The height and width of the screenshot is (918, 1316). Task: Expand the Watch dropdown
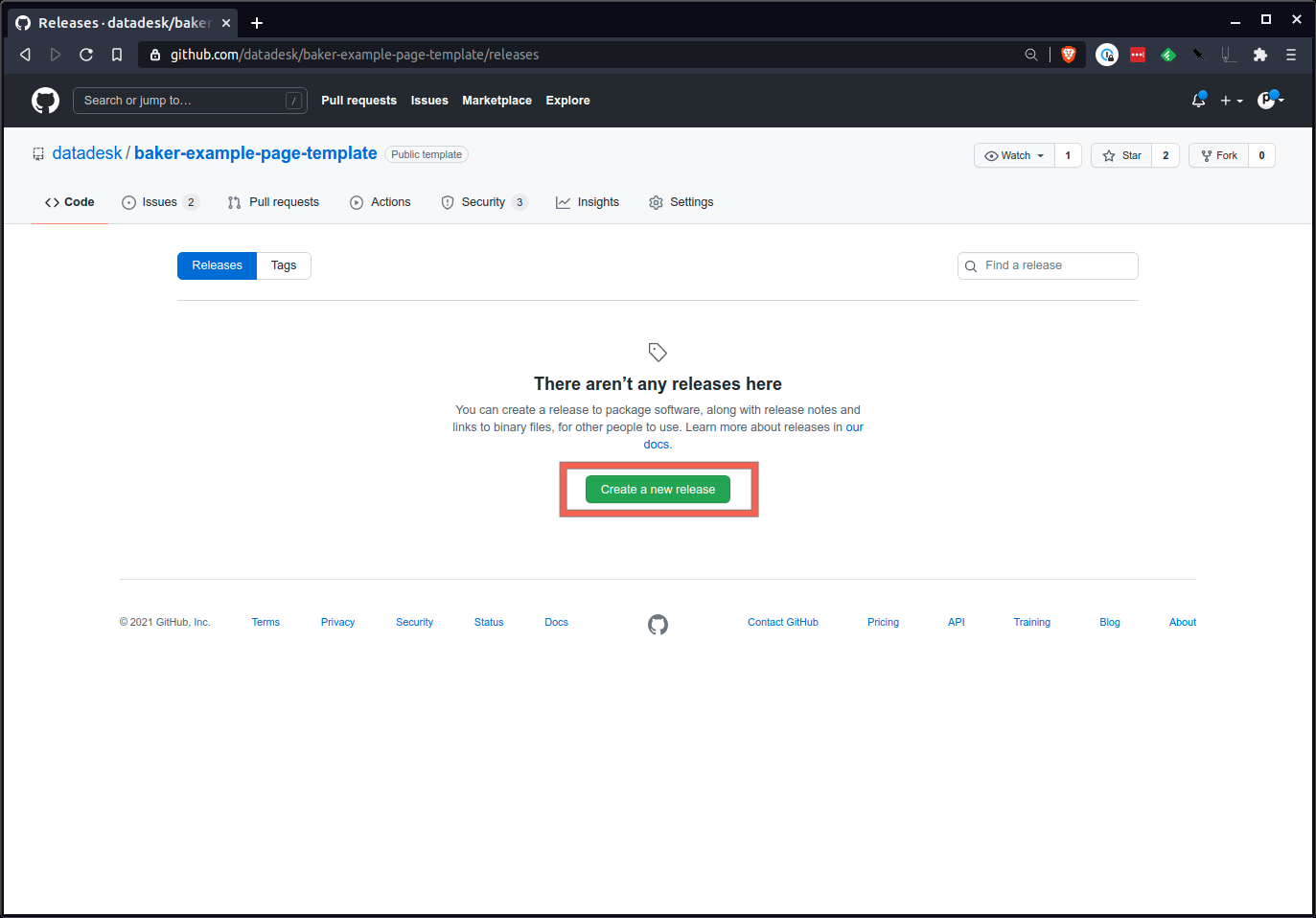pos(1014,155)
